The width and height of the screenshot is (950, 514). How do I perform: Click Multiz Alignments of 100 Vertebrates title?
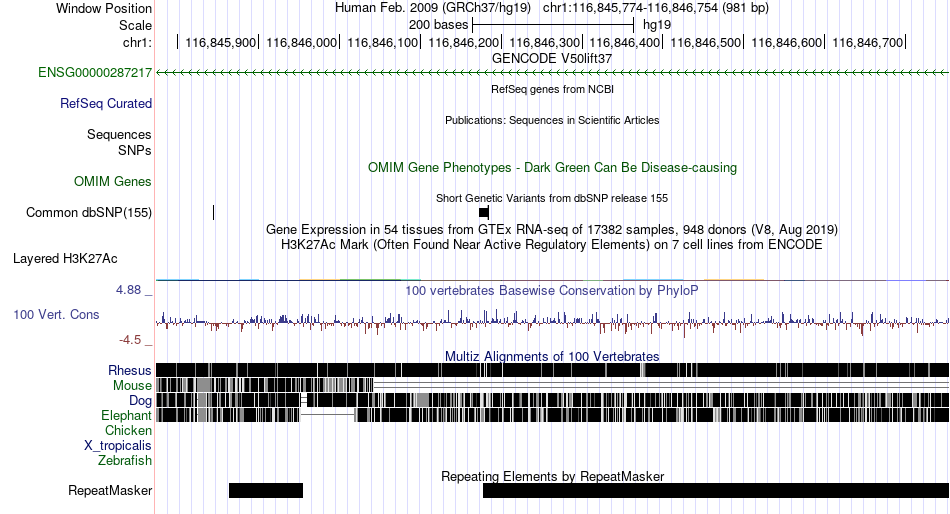[552, 356]
